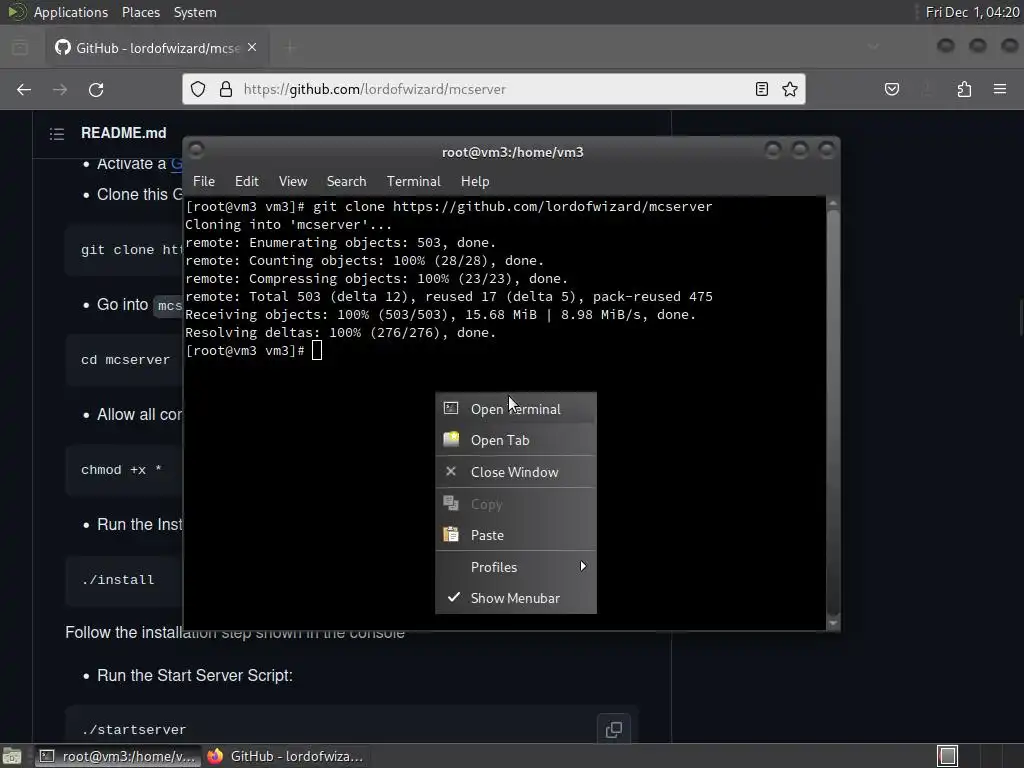Click './startserver' code text
This screenshot has height=768, width=1024.
(x=134, y=729)
